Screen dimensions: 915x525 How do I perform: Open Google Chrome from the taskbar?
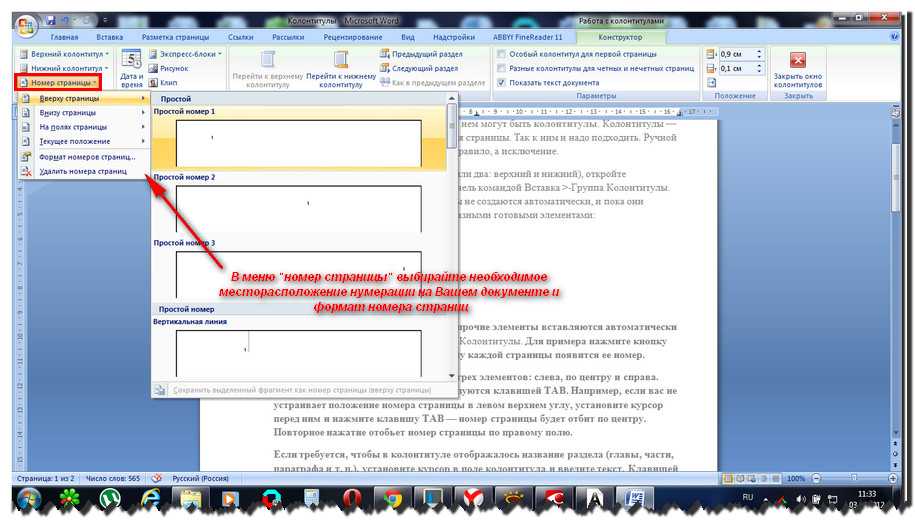[x=392, y=500]
